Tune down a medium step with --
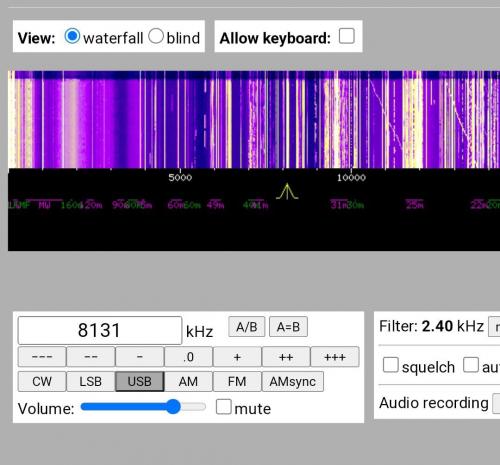Image resolution: width=500 pixels, height=465 pixels. point(91,357)
